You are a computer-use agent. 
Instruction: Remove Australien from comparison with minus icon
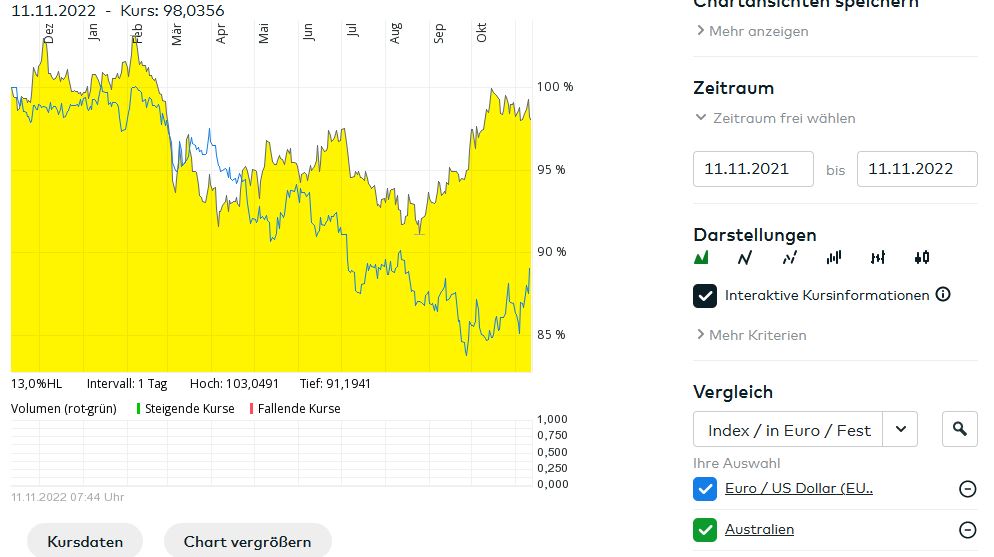967,530
